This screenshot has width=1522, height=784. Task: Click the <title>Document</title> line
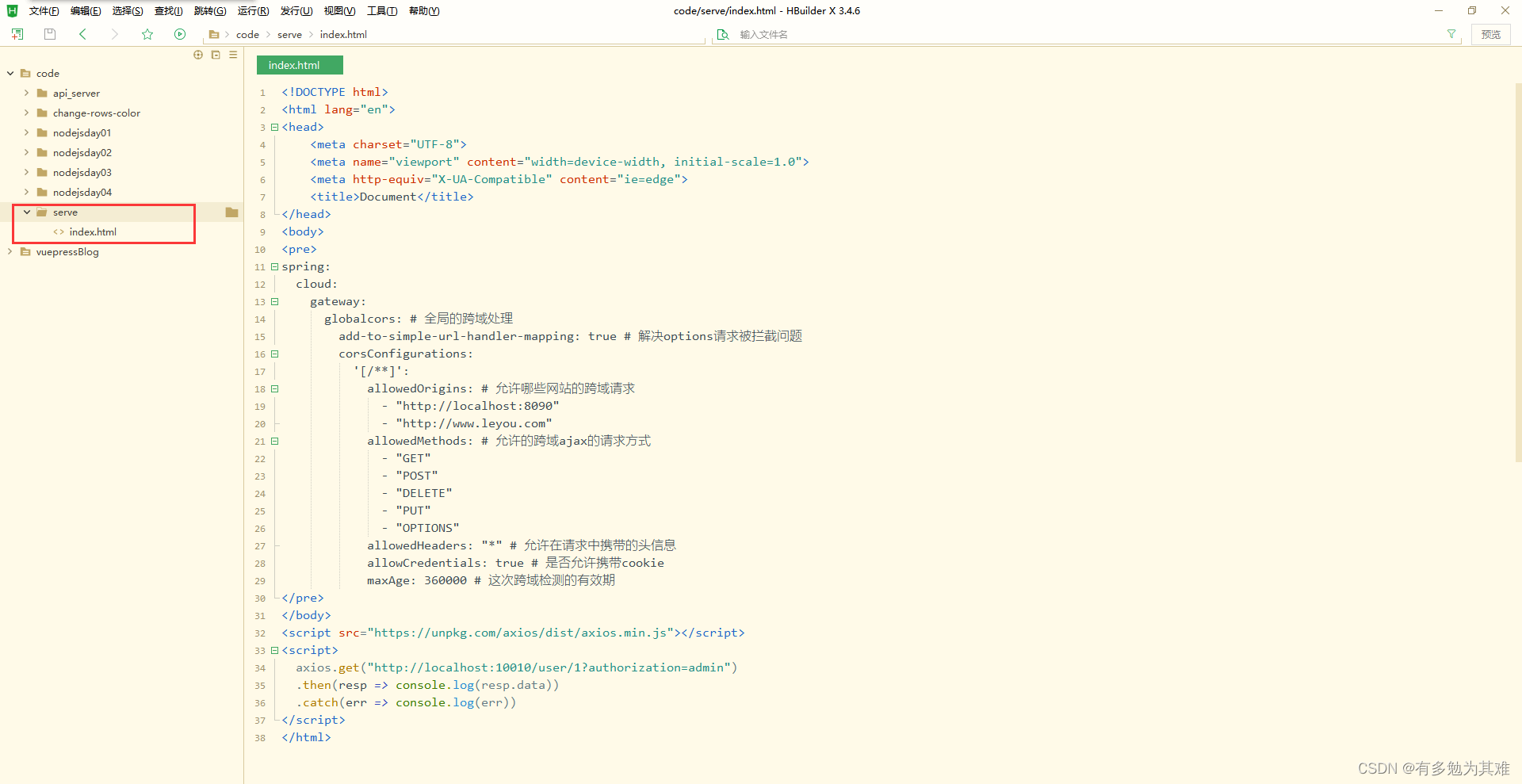tap(392, 197)
